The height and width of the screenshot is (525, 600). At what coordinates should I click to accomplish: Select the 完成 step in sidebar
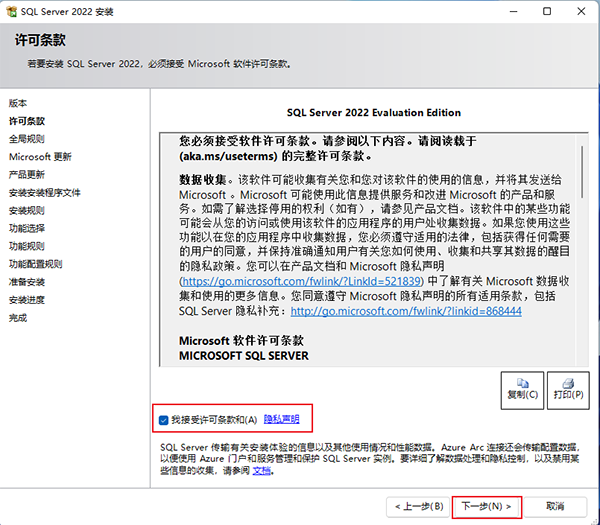(18, 318)
